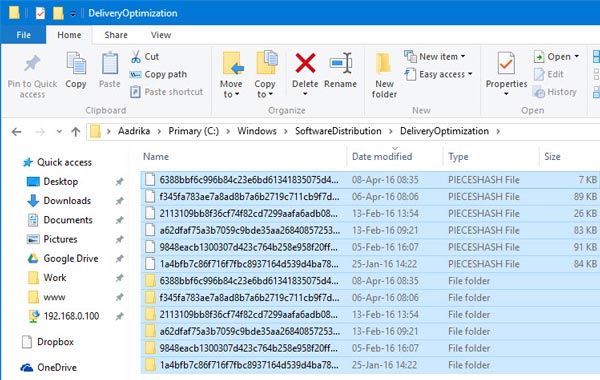Open the Open button dropdown arrow
The image size is (600, 380).
pos(577,57)
